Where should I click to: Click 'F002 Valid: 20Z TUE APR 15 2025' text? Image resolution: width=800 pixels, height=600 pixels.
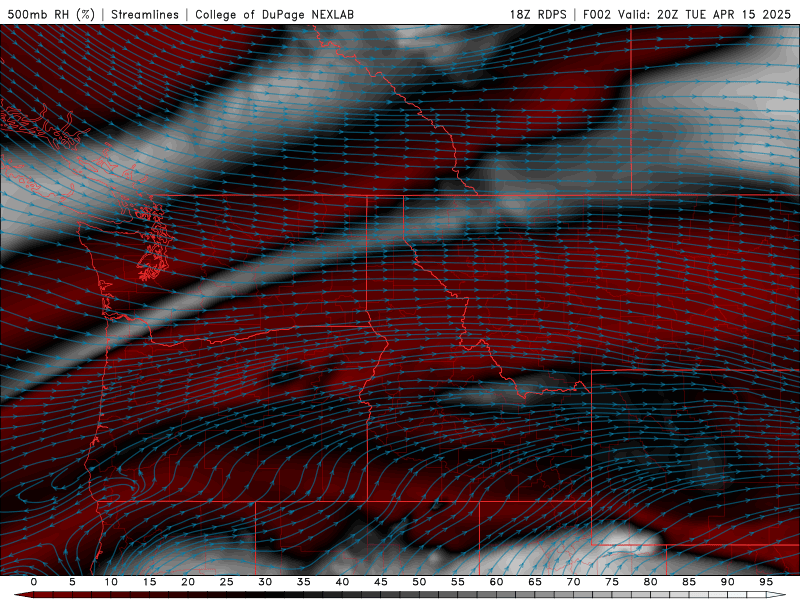pyautogui.click(x=687, y=14)
